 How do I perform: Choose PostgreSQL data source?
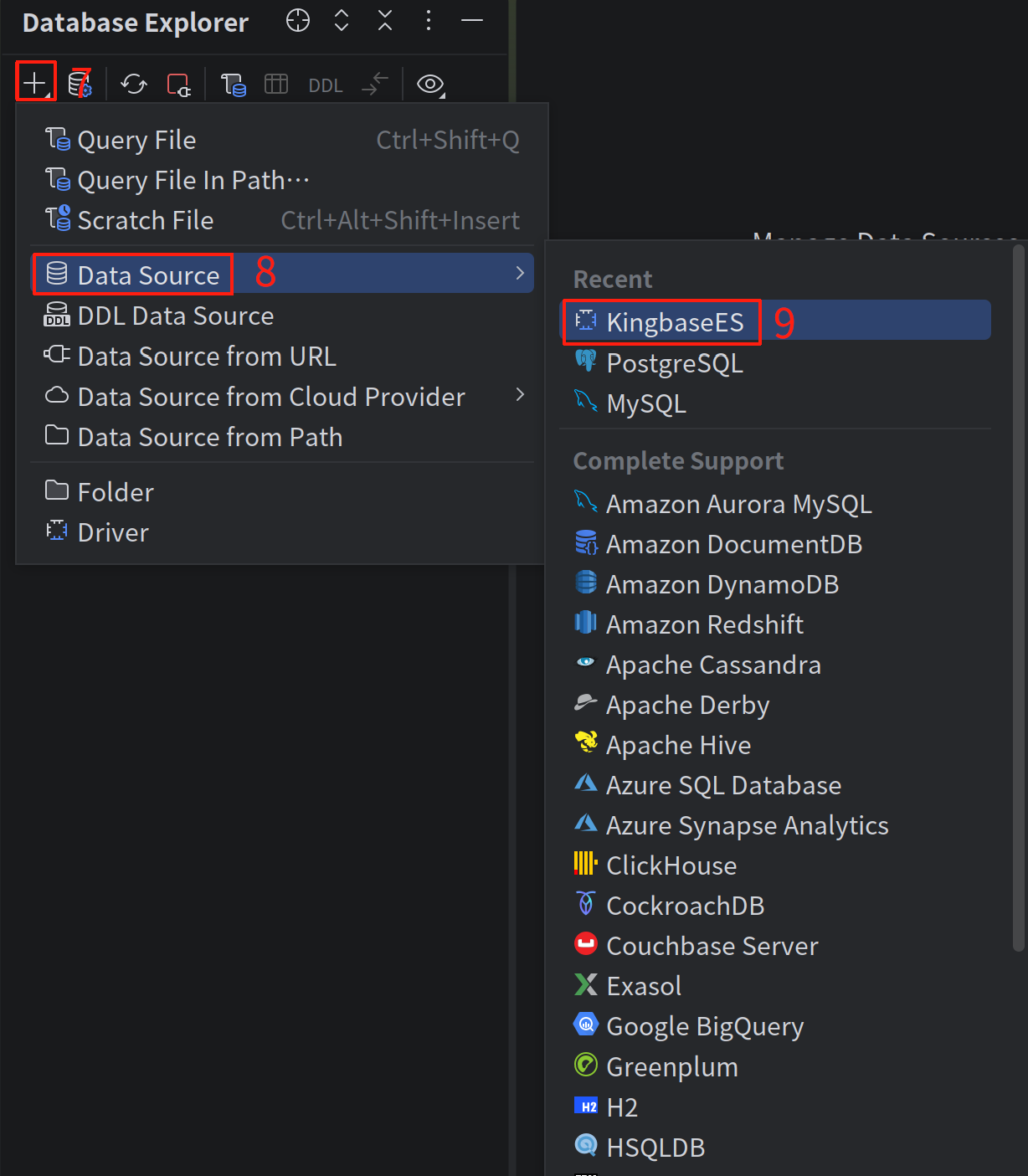click(x=674, y=363)
